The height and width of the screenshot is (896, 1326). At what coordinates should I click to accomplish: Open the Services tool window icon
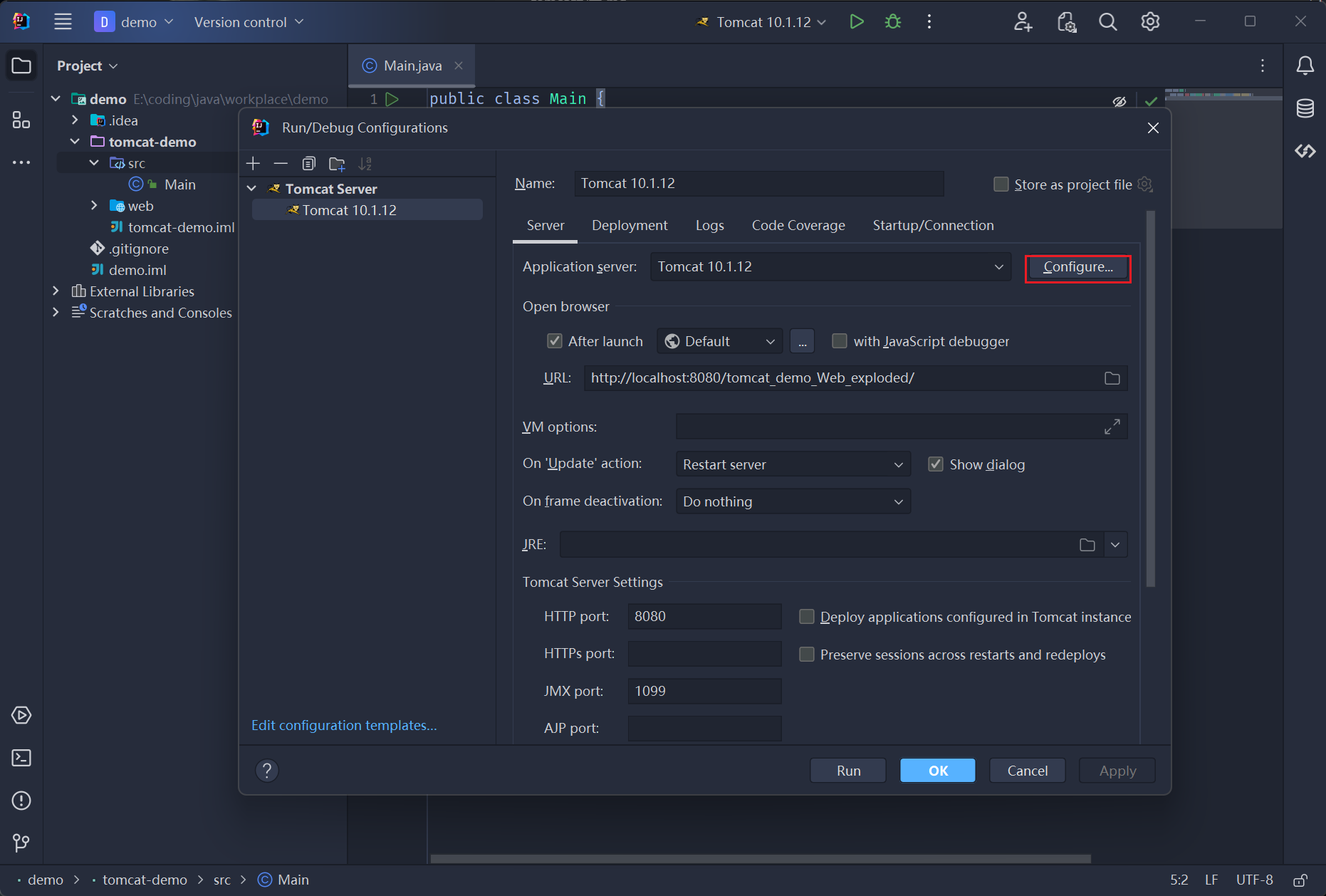(x=21, y=715)
